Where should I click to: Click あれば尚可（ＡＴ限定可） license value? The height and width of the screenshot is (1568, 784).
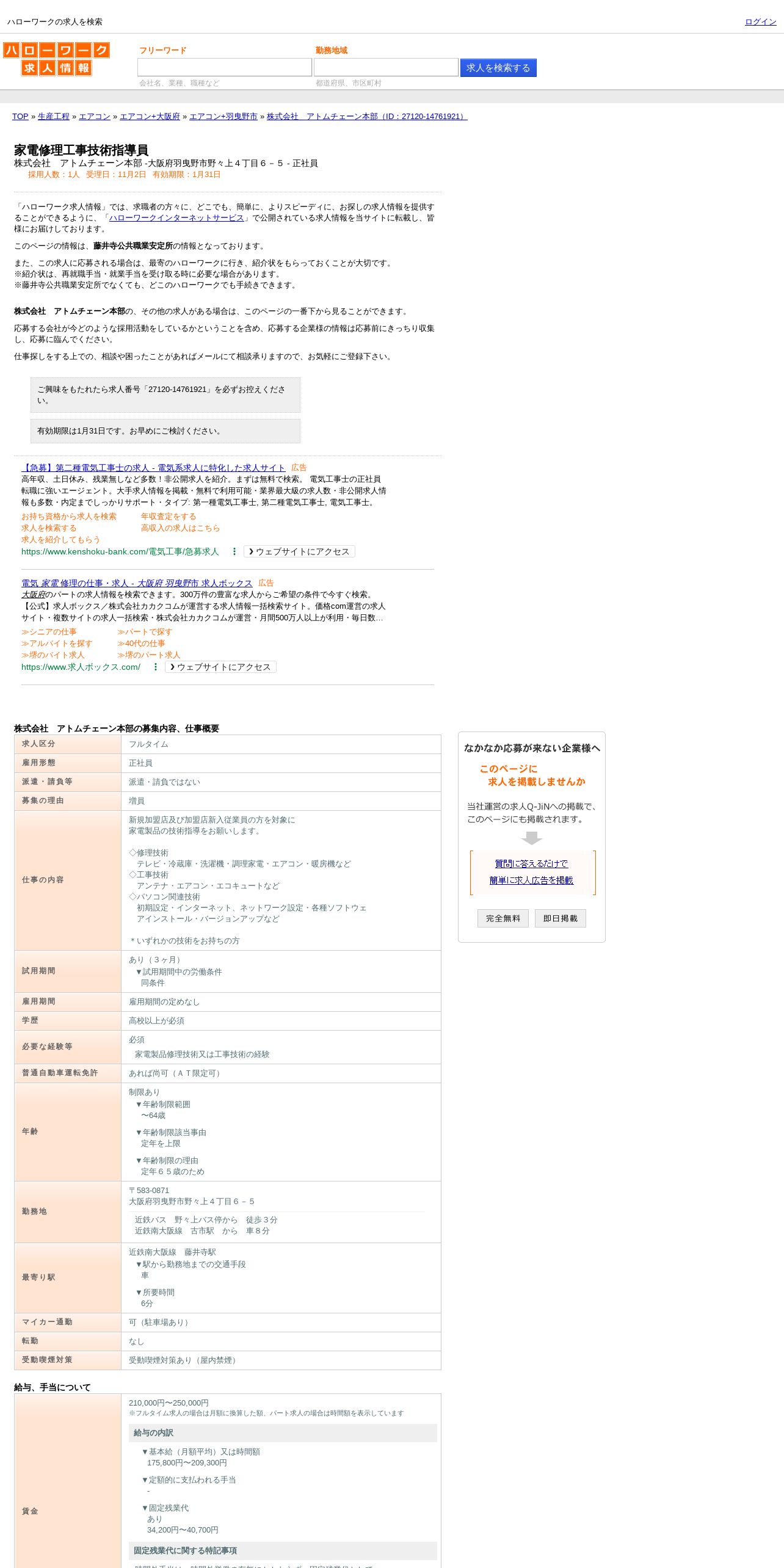pyautogui.click(x=176, y=1073)
